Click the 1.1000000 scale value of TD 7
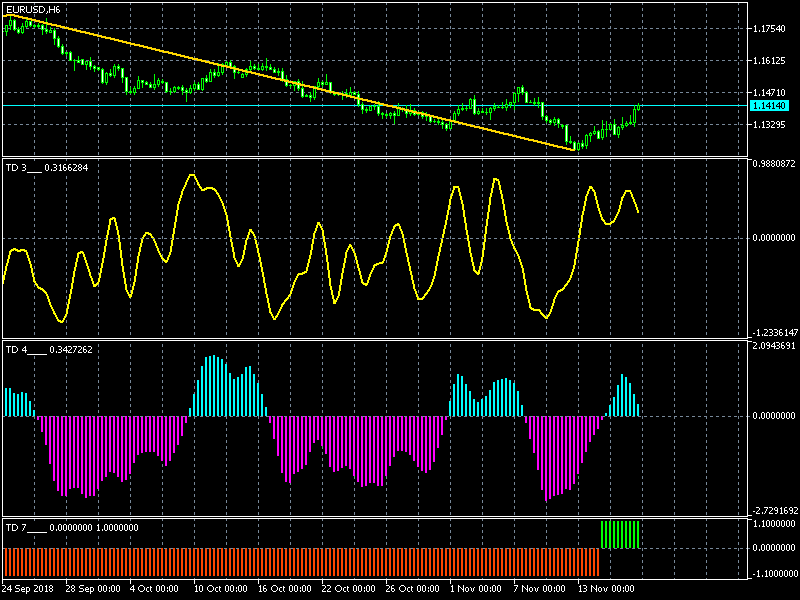The width and height of the screenshot is (800, 600). click(x=774, y=523)
